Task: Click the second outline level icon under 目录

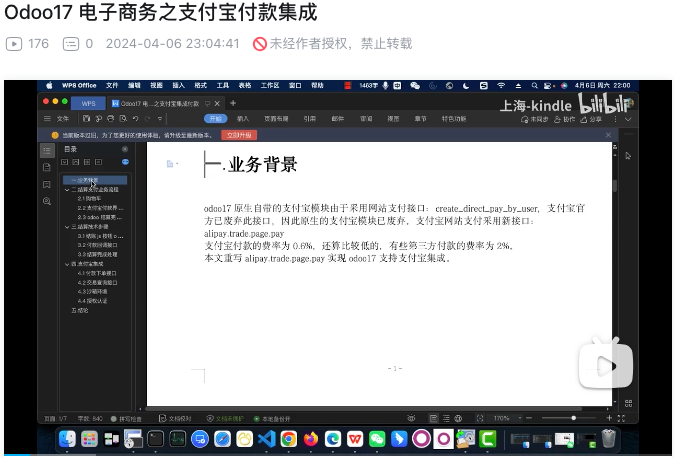Action: 76,162
